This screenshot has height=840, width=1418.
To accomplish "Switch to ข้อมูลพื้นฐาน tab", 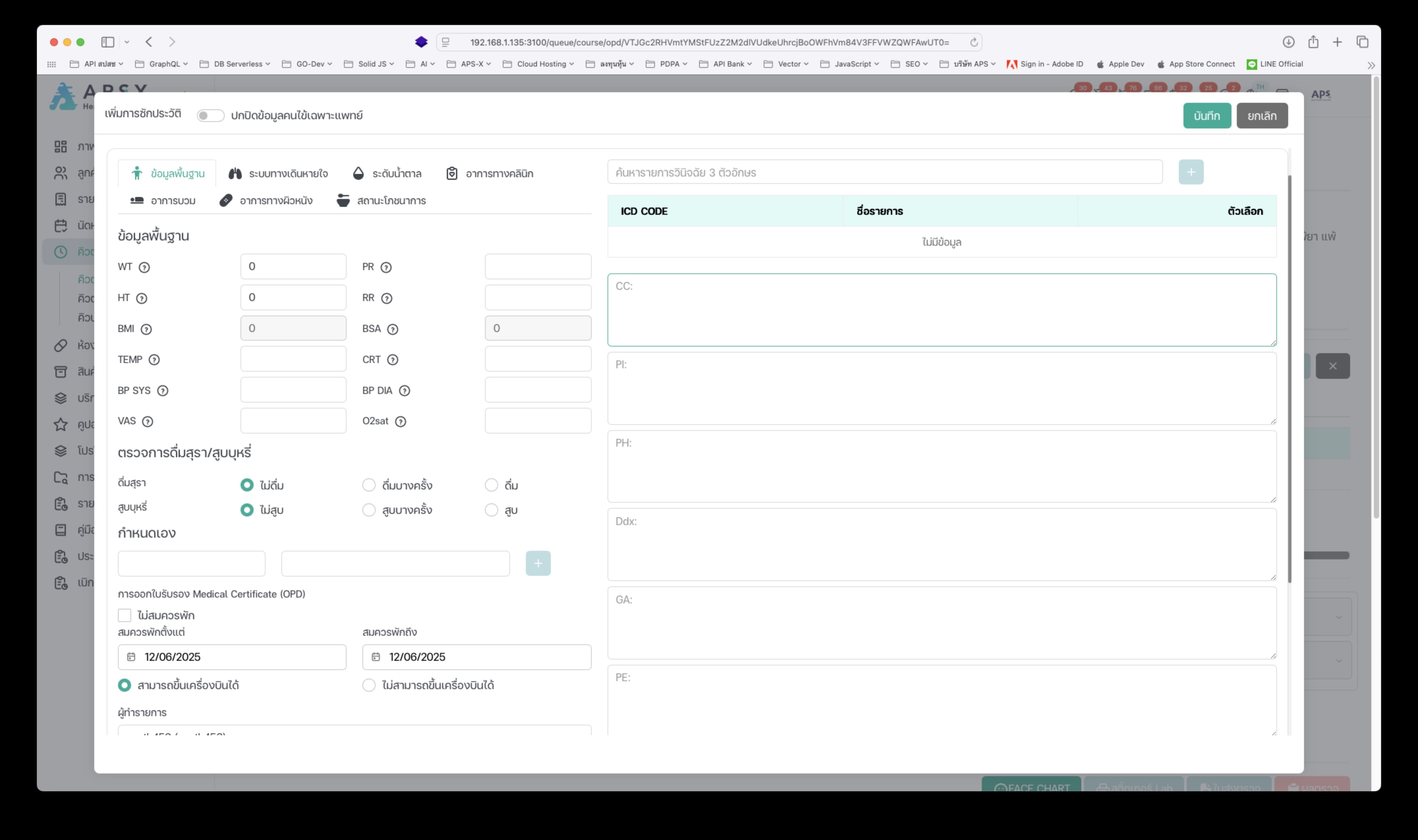I will coord(167,173).
